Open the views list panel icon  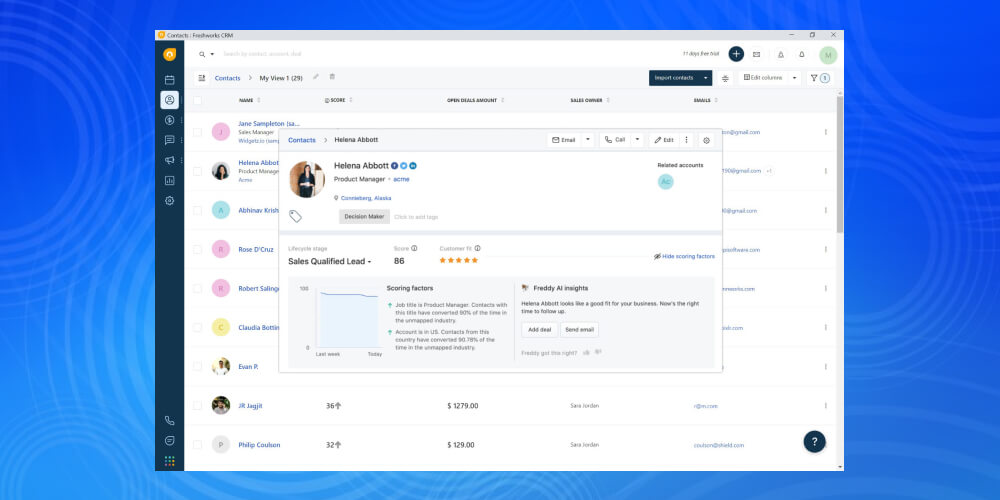tap(202, 78)
